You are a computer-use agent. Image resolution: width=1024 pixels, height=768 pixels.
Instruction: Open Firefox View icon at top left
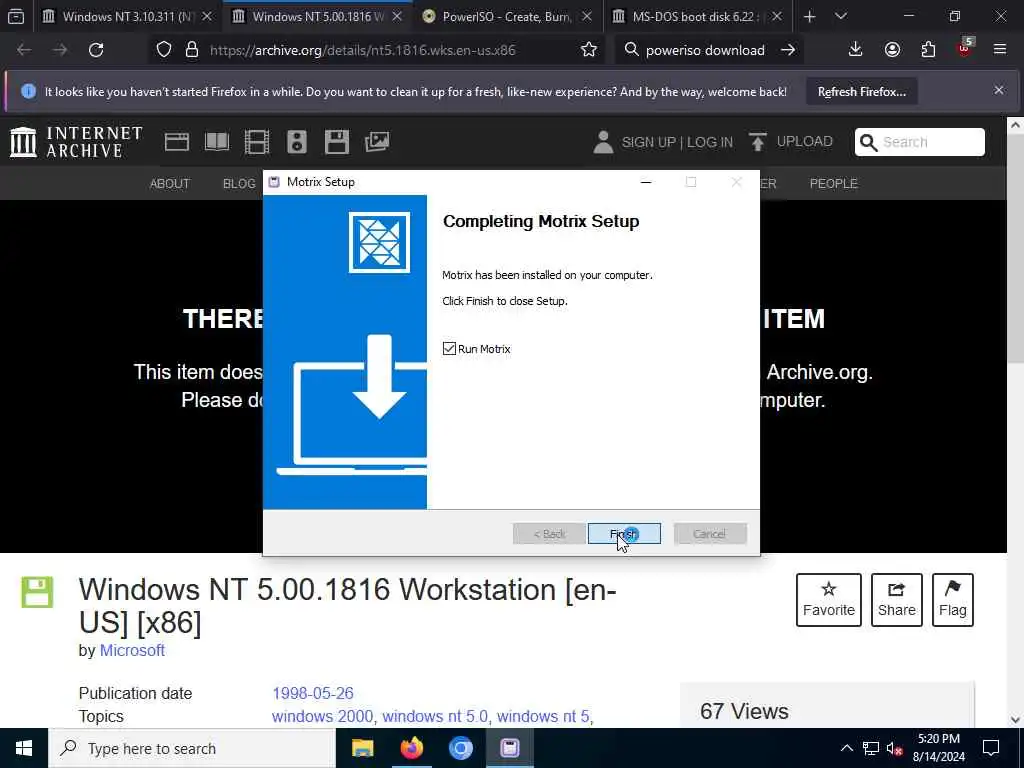pyautogui.click(x=16, y=16)
